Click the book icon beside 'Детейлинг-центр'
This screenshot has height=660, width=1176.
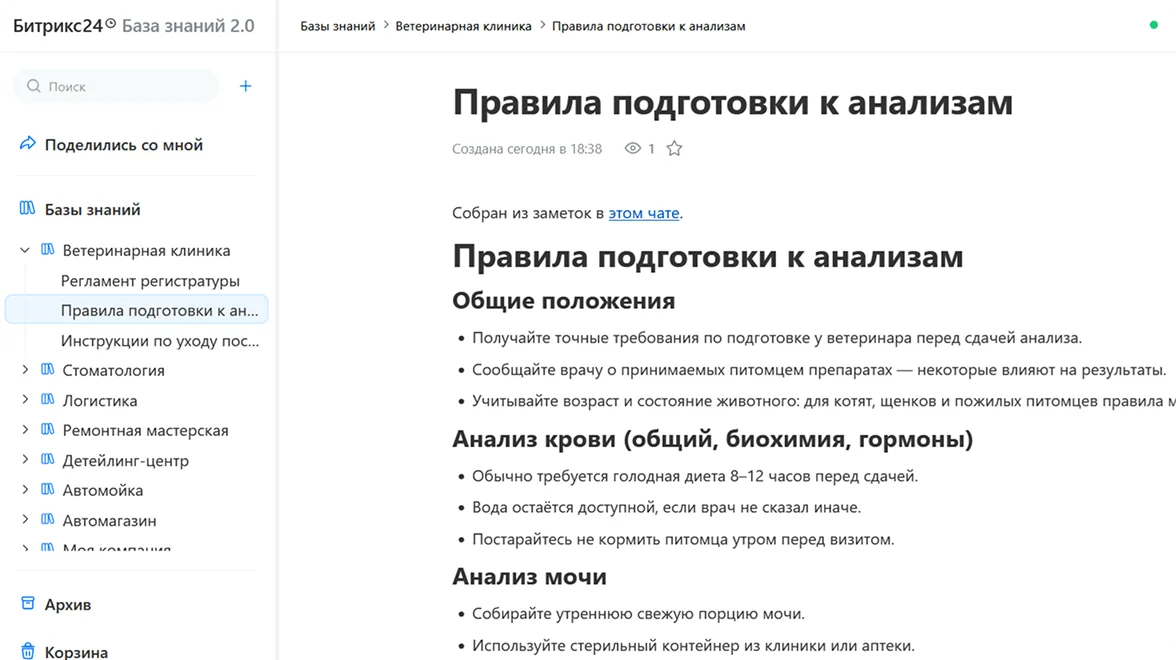point(47,459)
